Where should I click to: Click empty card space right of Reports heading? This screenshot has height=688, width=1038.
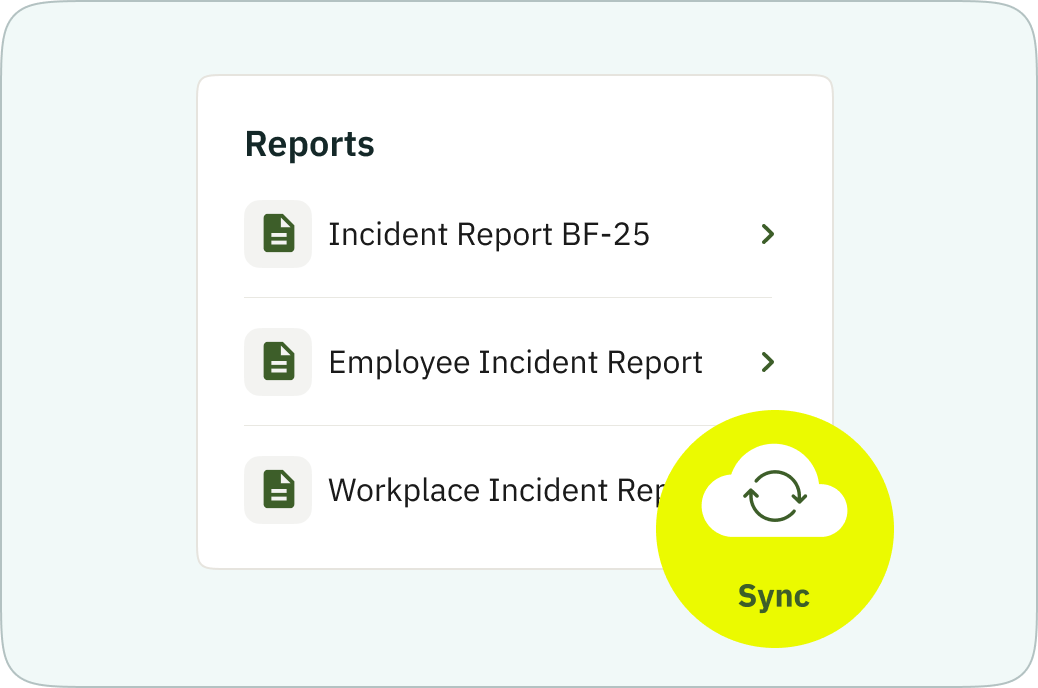click(x=600, y=144)
